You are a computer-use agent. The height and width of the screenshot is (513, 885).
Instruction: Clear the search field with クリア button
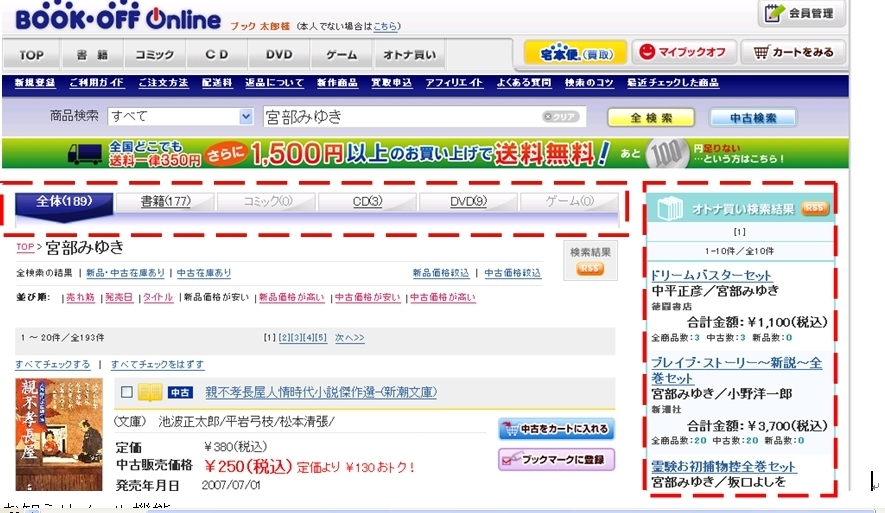(x=560, y=117)
